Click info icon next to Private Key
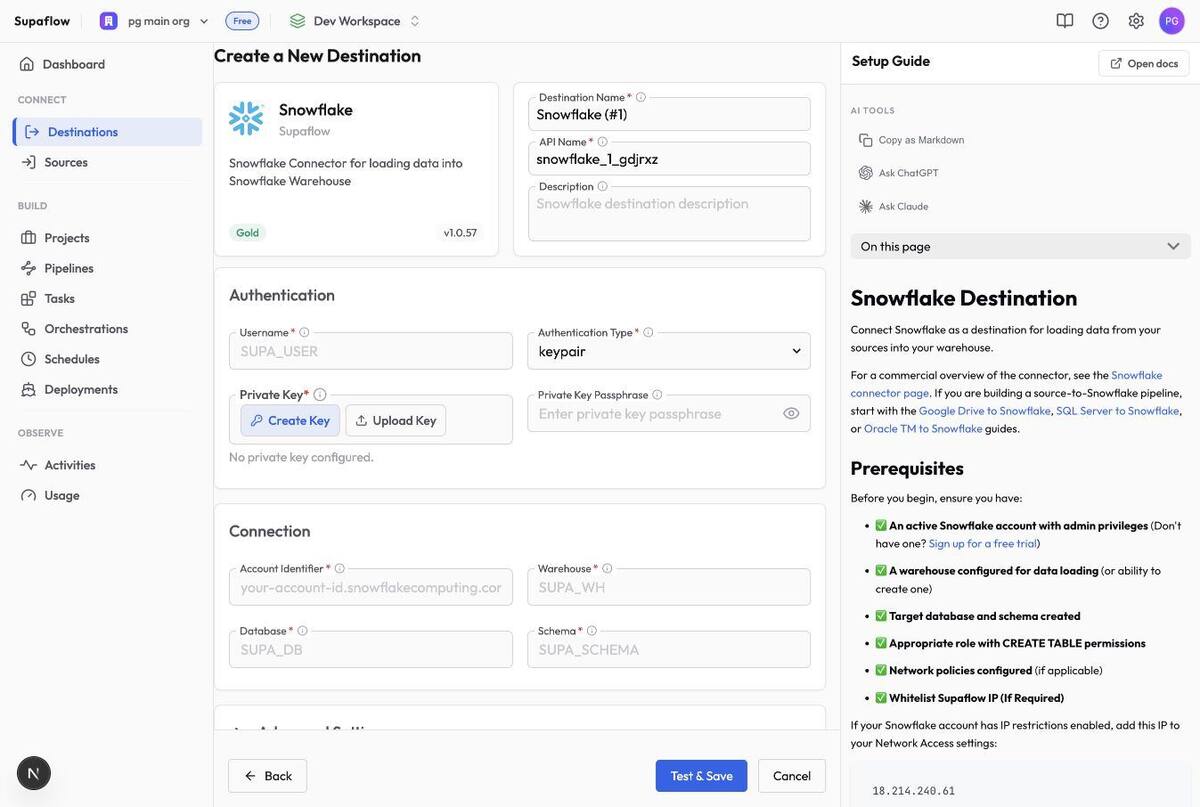The width and height of the screenshot is (1200, 807). tap(320, 394)
